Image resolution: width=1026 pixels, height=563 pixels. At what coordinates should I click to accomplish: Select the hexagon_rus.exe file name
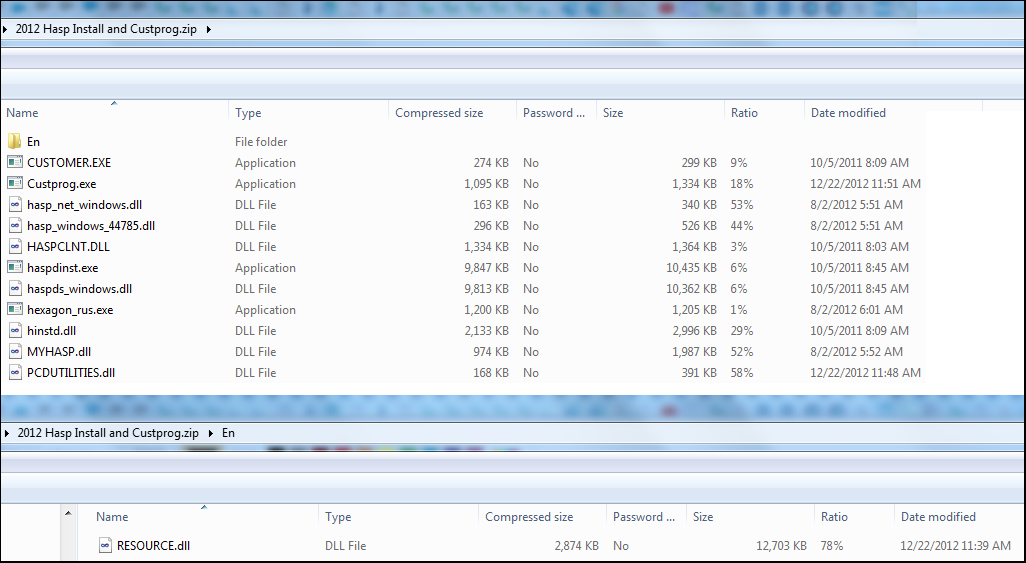tap(70, 309)
